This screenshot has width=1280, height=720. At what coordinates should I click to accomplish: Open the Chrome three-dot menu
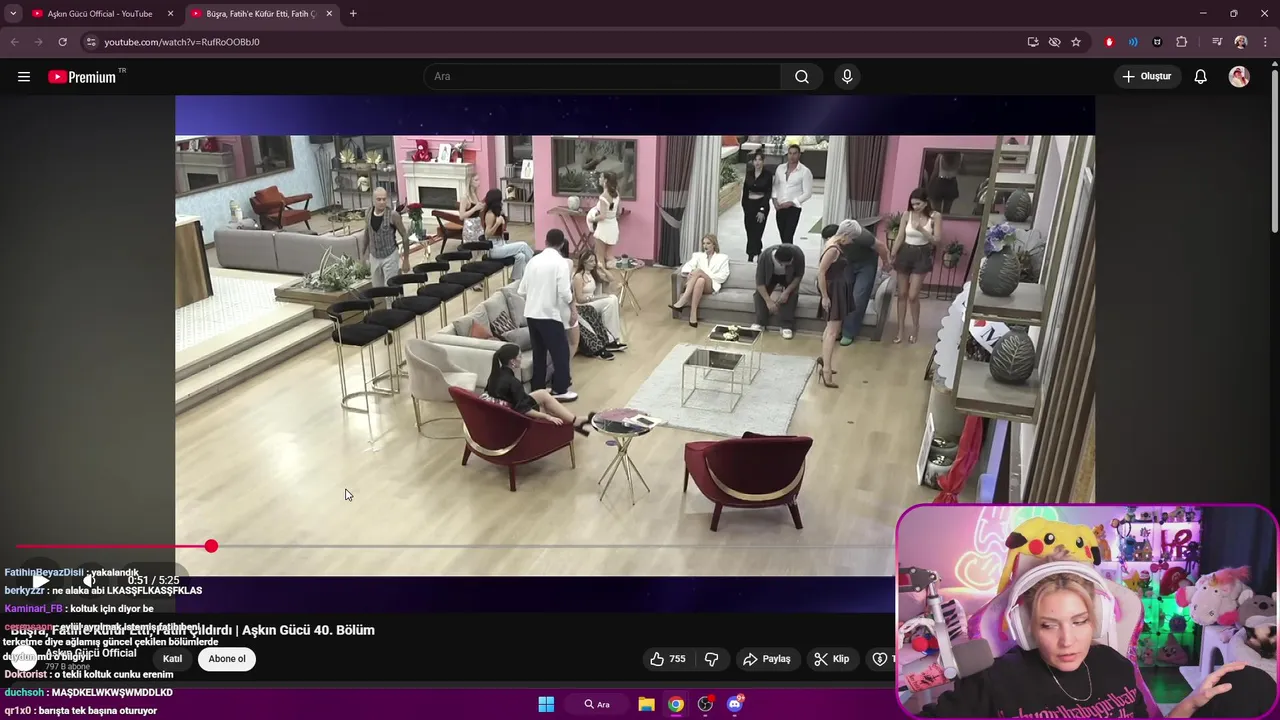point(1265,42)
